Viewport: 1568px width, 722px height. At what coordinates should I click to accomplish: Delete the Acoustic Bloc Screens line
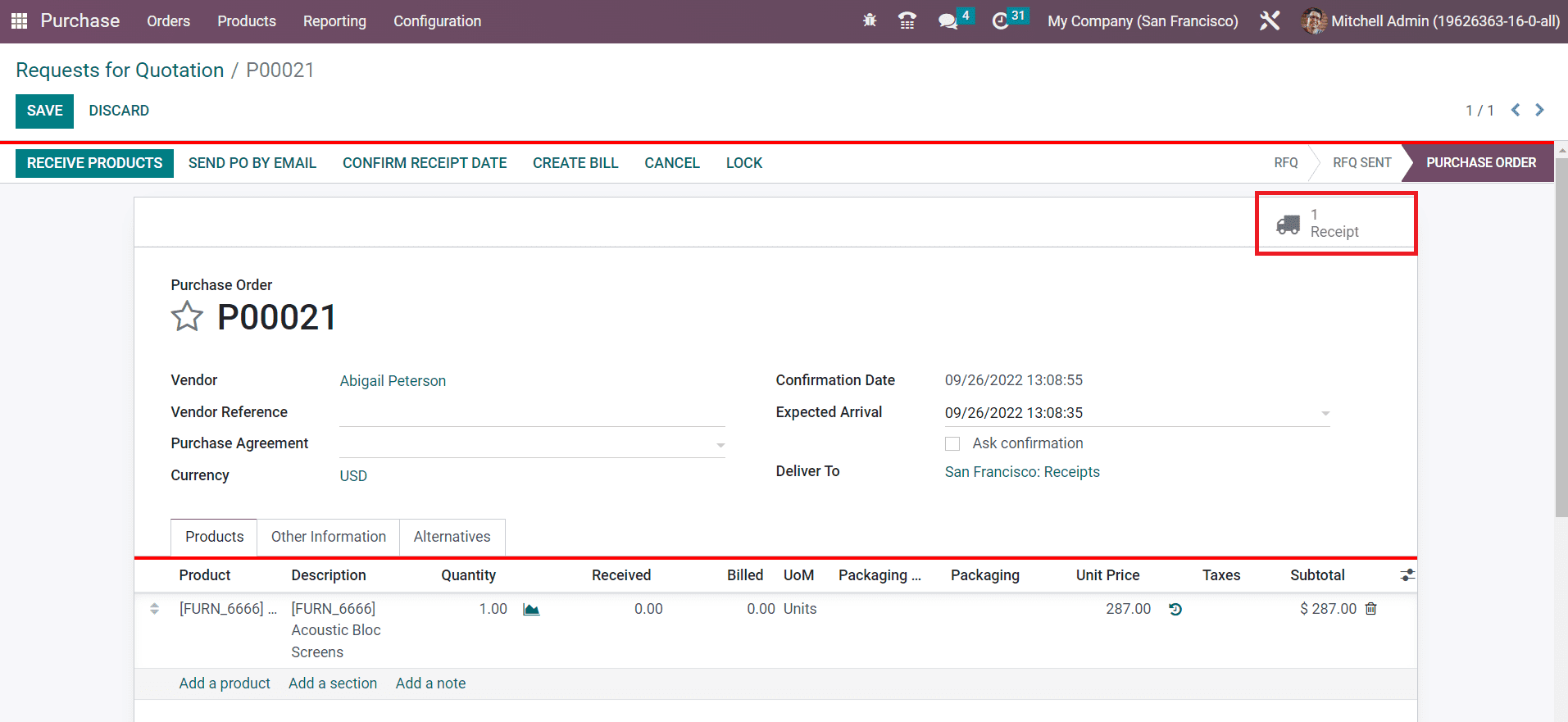1371,609
